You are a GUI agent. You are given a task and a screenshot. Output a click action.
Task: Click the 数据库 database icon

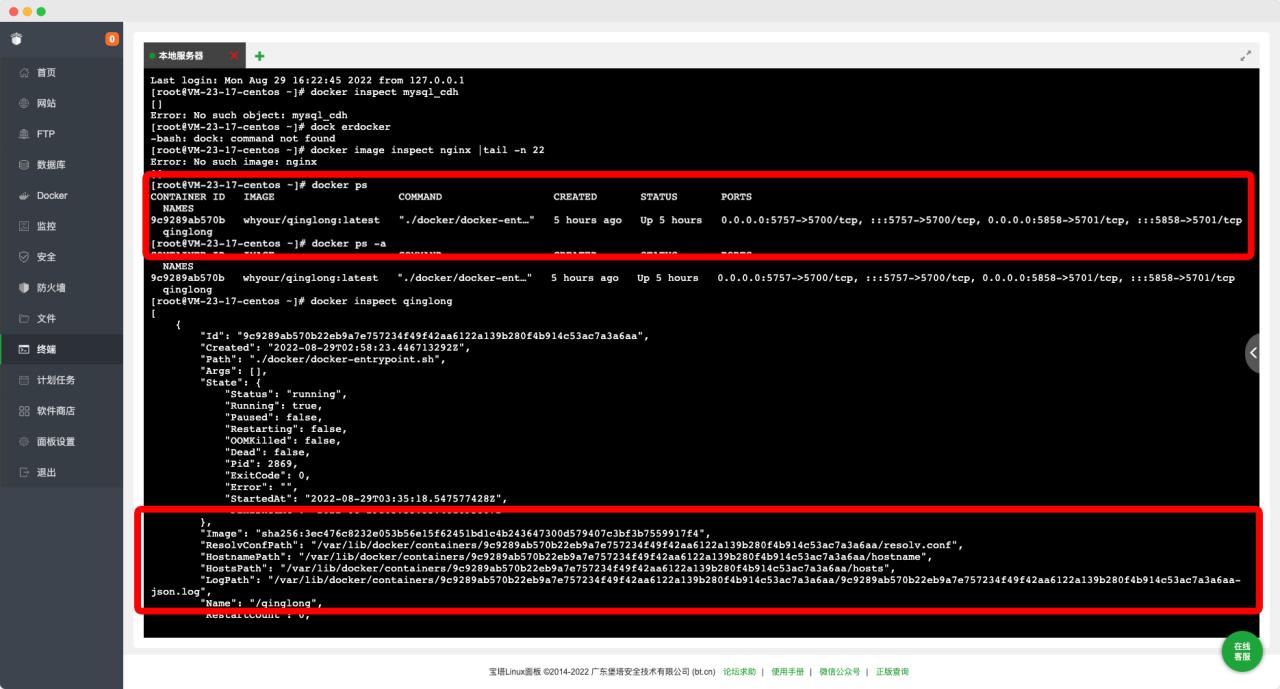pyautogui.click(x=24, y=165)
